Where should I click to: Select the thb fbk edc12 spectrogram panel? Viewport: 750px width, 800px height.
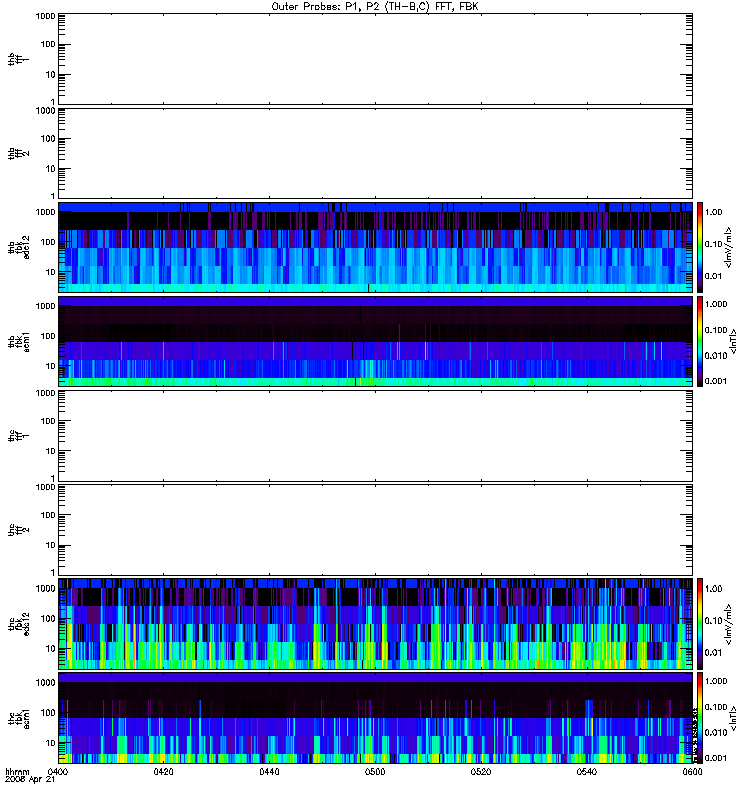[x=376, y=247]
